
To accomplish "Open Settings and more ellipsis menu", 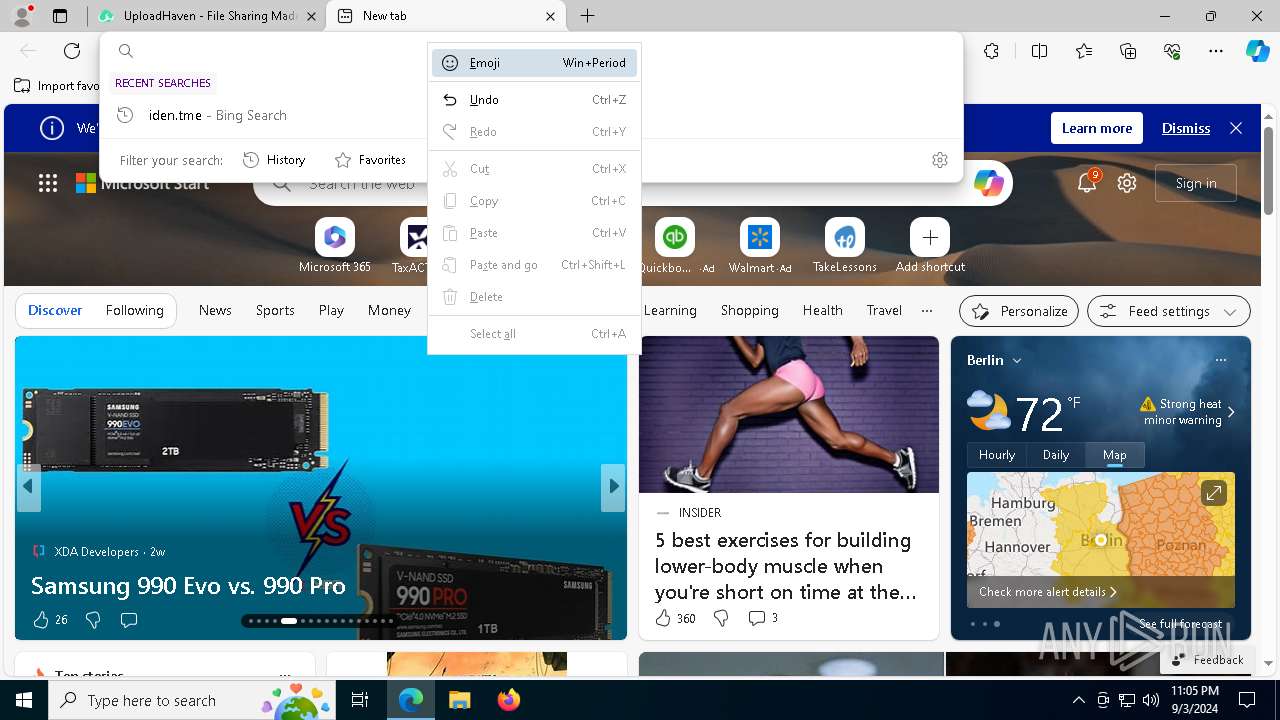I will (1216, 51).
